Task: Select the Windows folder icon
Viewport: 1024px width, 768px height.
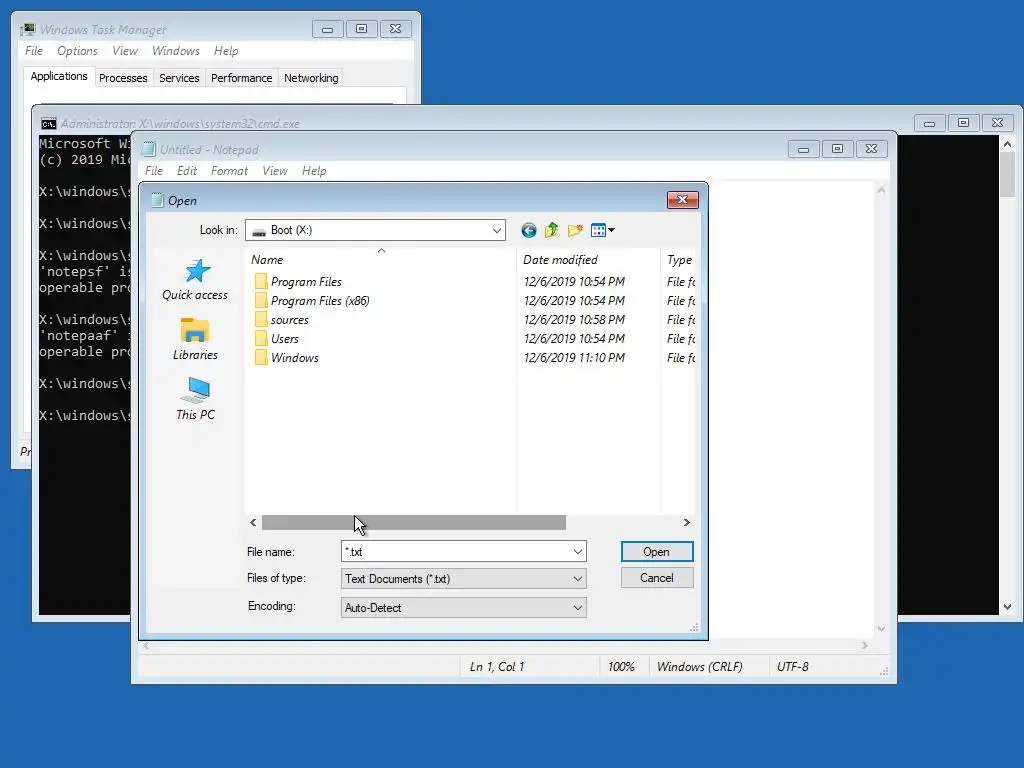Action: click(261, 357)
